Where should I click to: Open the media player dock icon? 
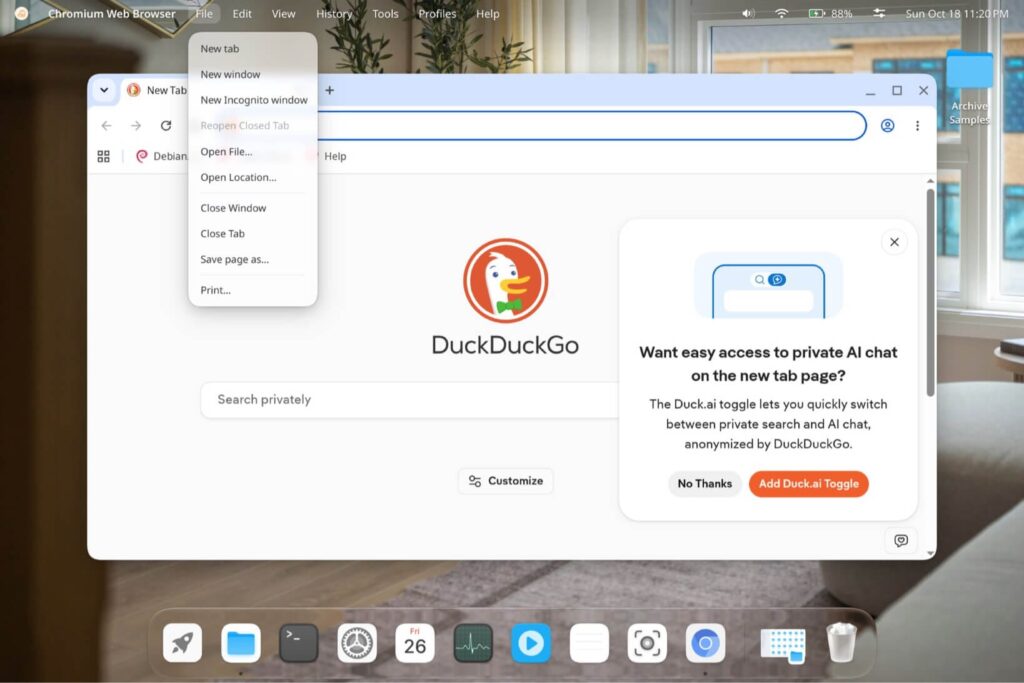530,643
